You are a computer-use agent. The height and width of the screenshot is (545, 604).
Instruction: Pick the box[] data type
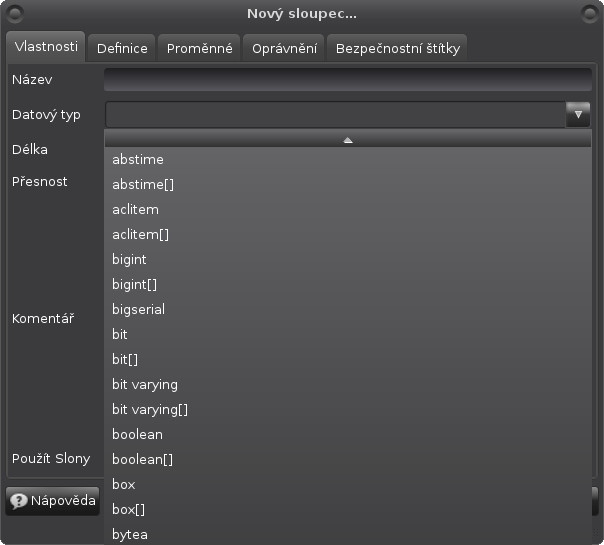pyautogui.click(x=348, y=510)
